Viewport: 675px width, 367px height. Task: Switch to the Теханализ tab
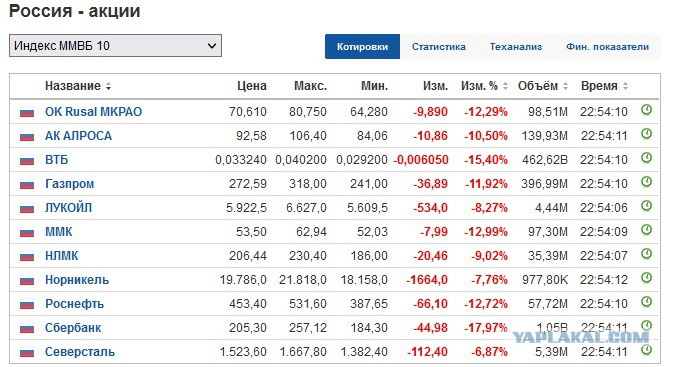click(516, 46)
